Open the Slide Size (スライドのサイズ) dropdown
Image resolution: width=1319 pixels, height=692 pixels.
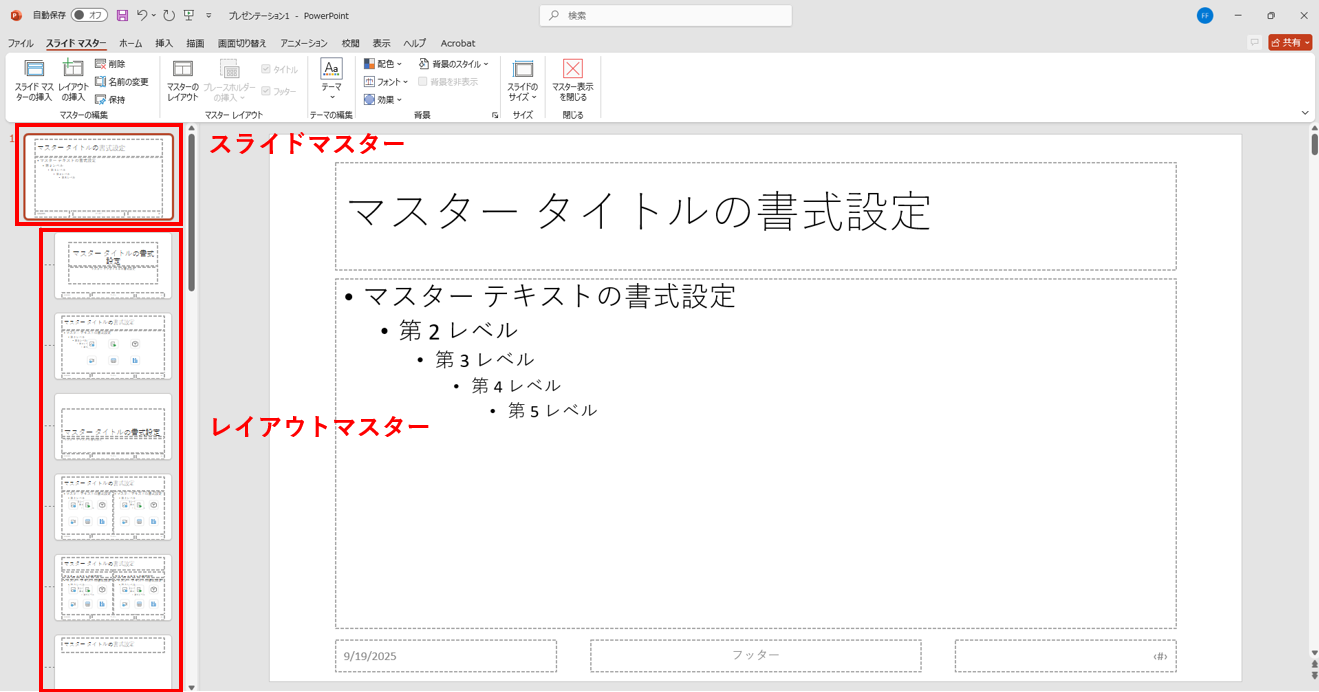click(522, 80)
